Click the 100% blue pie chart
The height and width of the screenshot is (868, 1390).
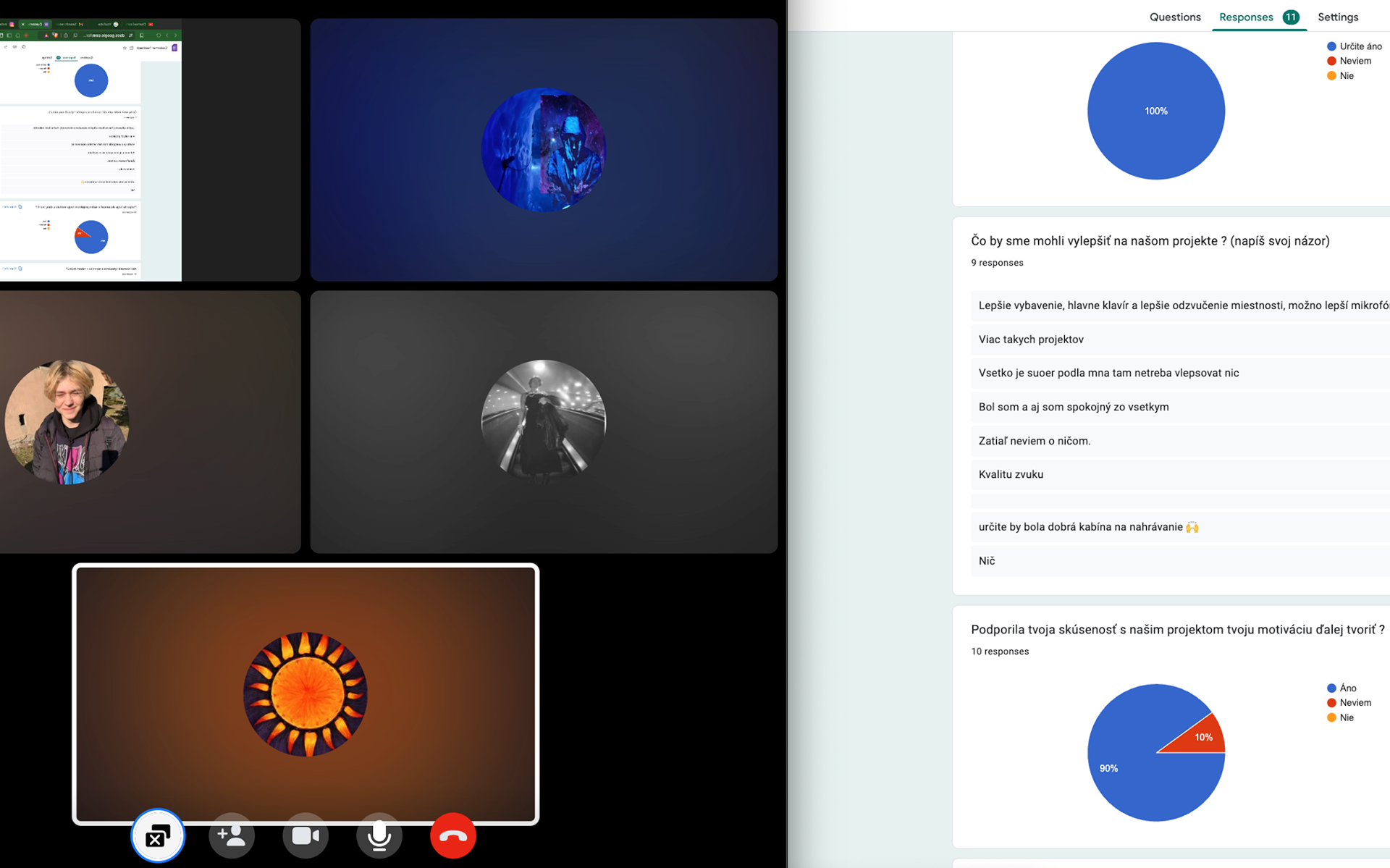tap(1156, 111)
